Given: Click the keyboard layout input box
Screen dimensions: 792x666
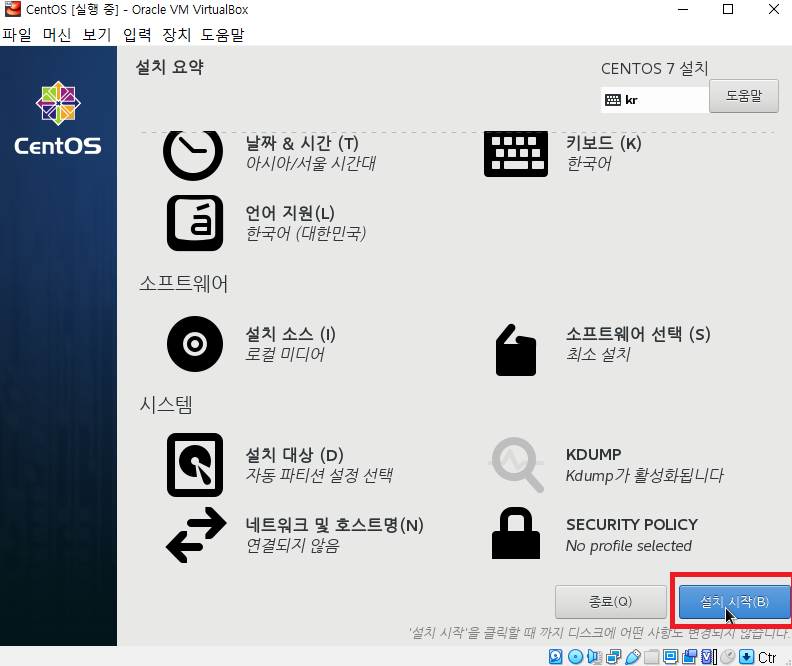Looking at the screenshot, I should pyautogui.click(x=655, y=100).
